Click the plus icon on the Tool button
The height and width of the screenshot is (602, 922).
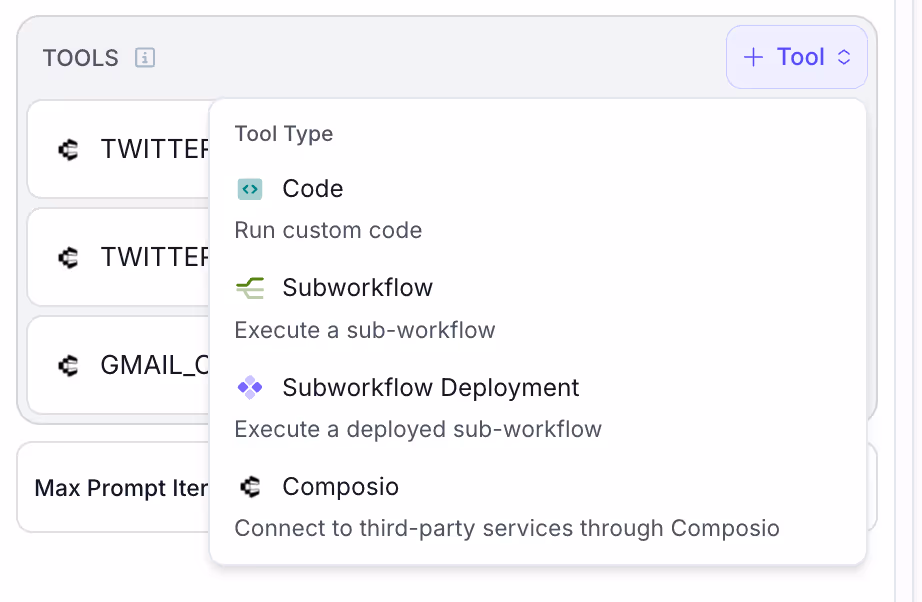tap(753, 57)
